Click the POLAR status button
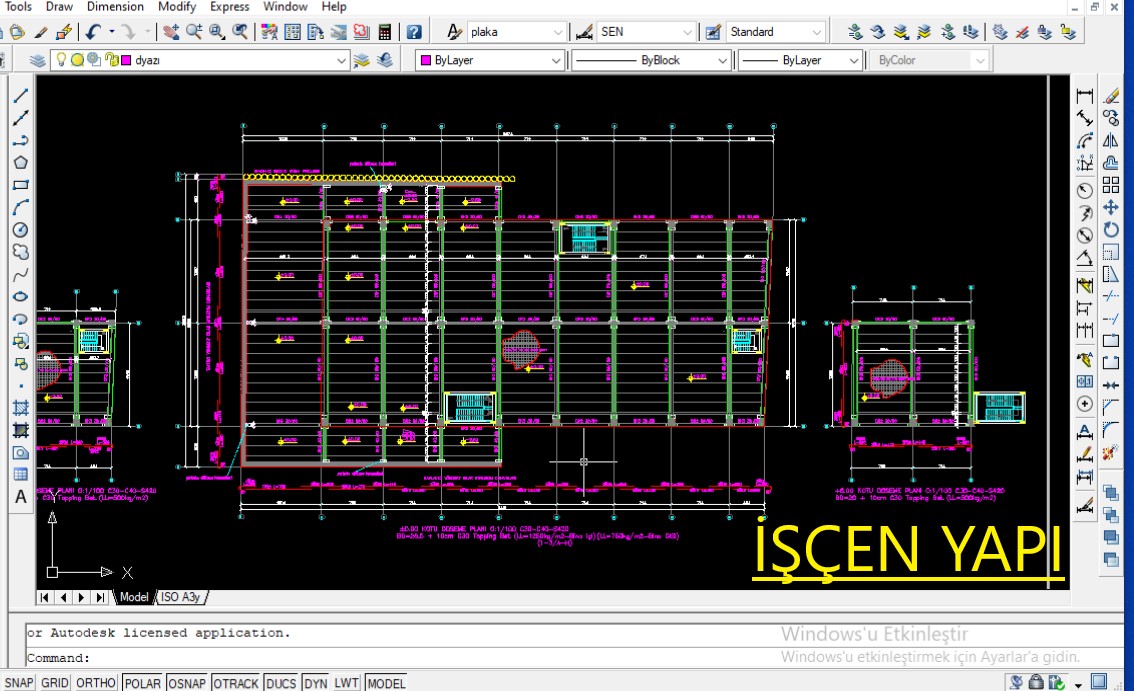 click(x=142, y=683)
